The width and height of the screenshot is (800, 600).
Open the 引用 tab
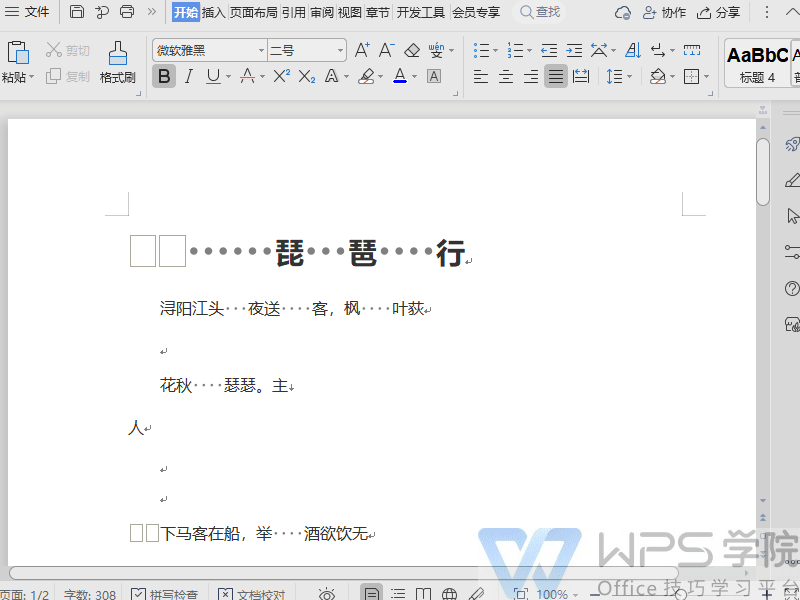(294, 12)
